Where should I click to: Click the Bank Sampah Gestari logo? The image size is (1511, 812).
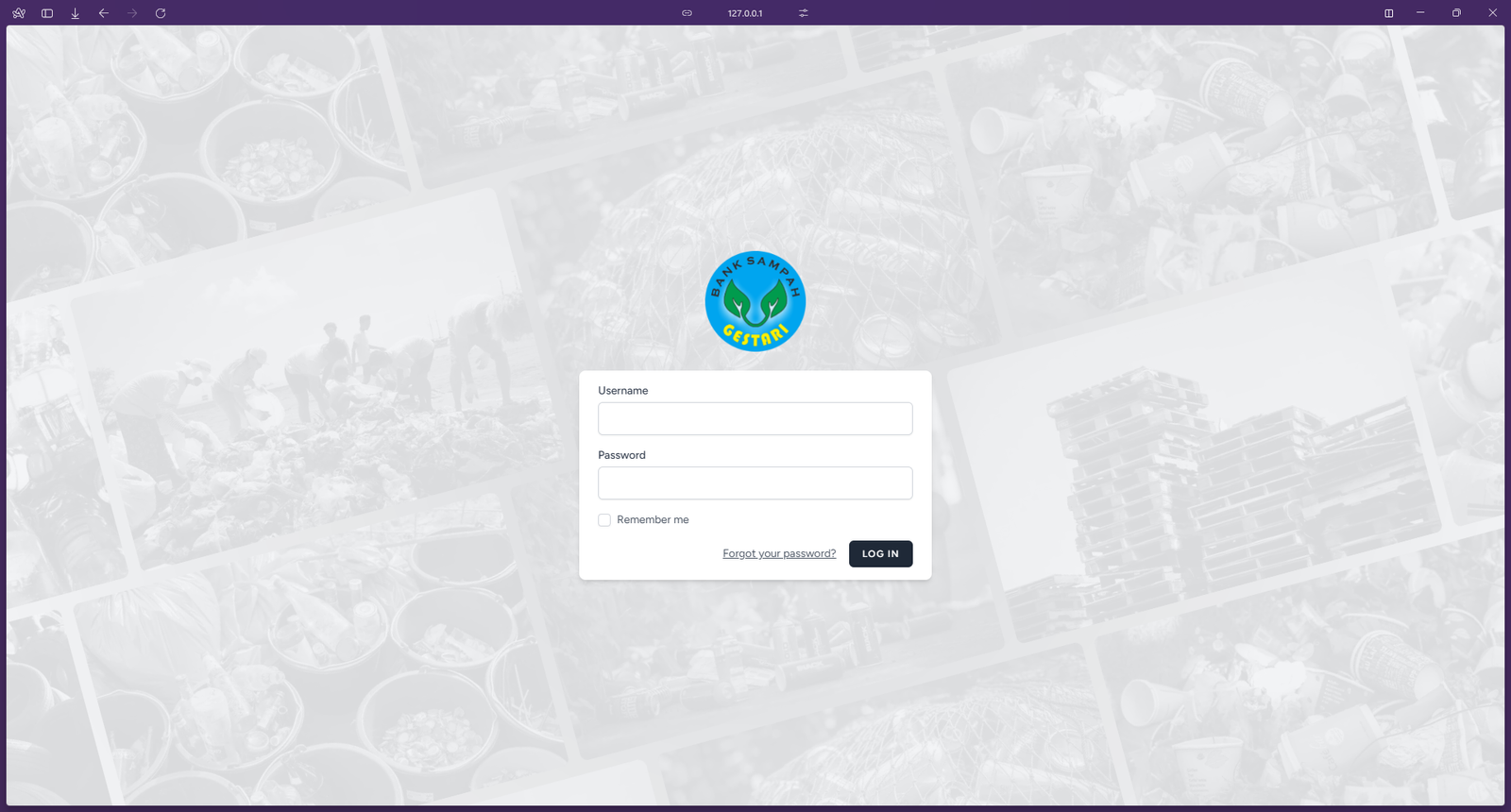[x=755, y=301]
